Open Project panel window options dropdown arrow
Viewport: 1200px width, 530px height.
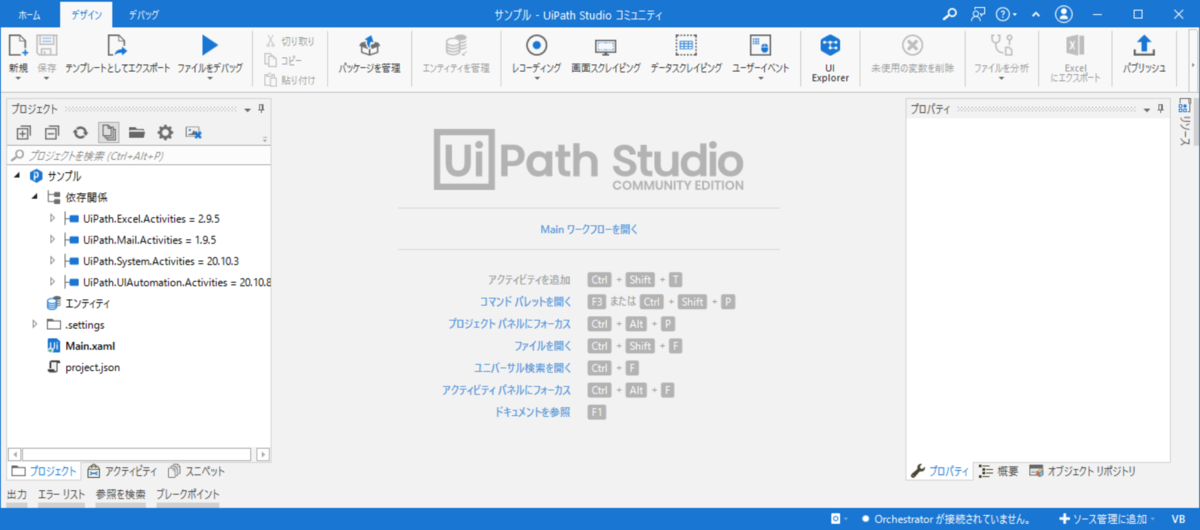pos(247,108)
